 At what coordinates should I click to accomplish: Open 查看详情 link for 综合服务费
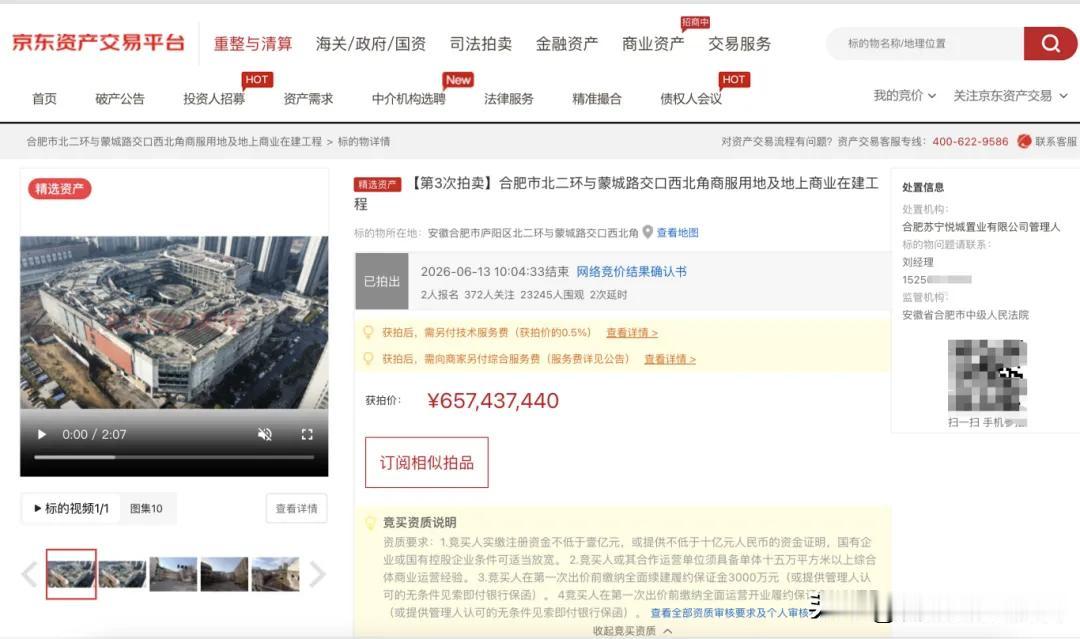(x=669, y=359)
